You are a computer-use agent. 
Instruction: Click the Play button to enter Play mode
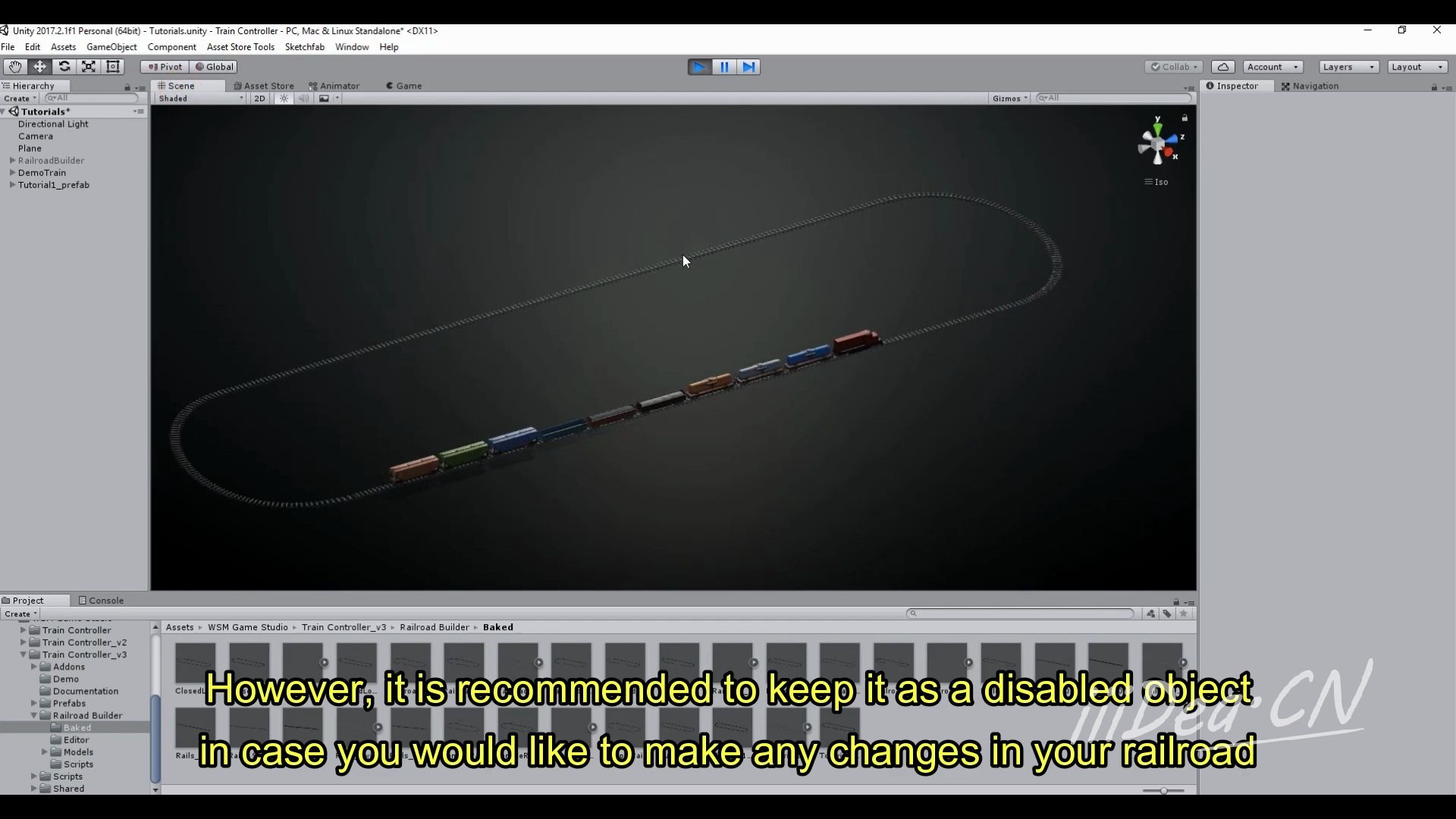(698, 67)
